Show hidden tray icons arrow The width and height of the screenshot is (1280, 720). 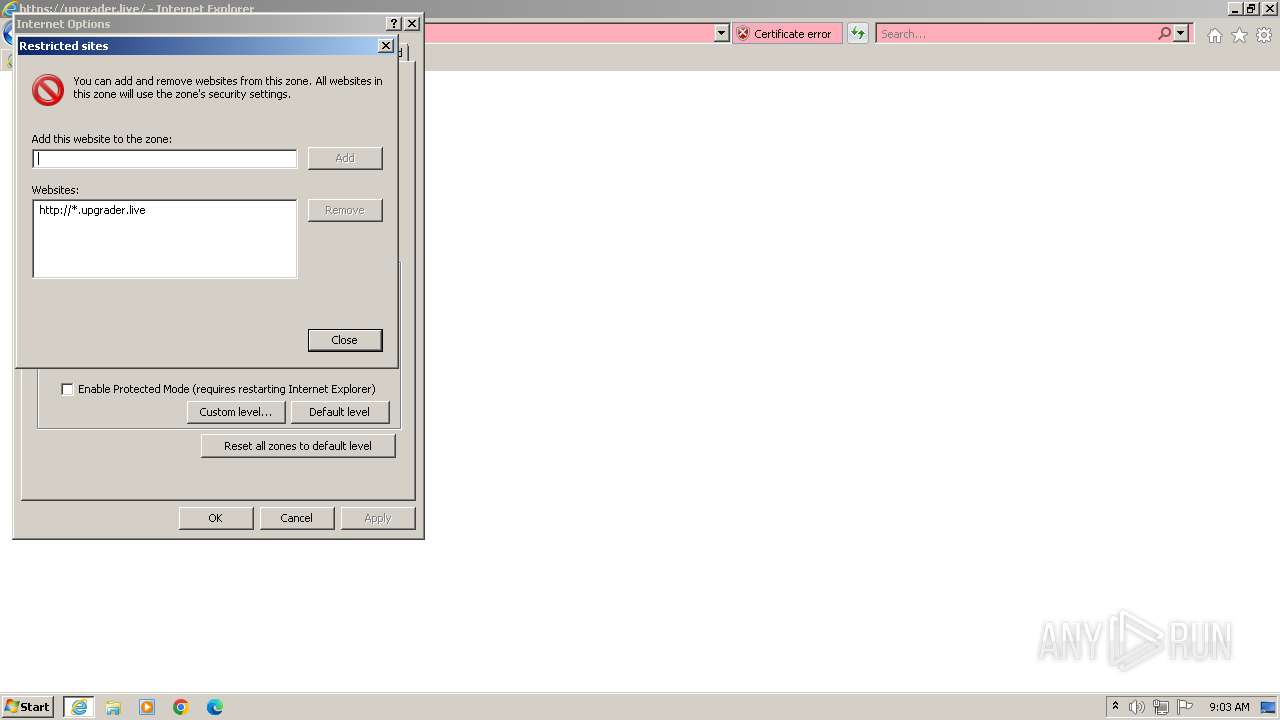1115,707
